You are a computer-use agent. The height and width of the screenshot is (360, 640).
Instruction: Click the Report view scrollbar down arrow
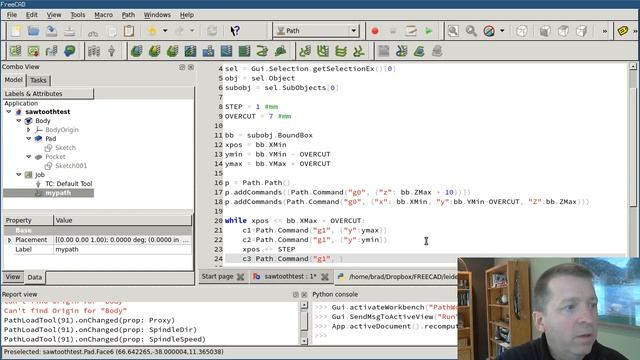tap(304, 340)
